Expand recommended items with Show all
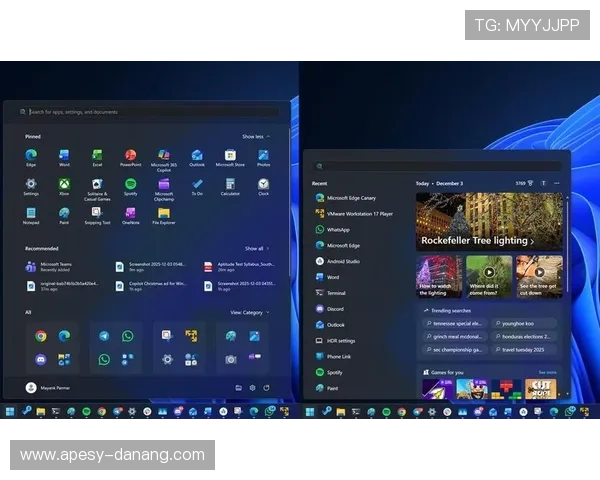Viewport: 600px width, 480px height. click(x=256, y=248)
